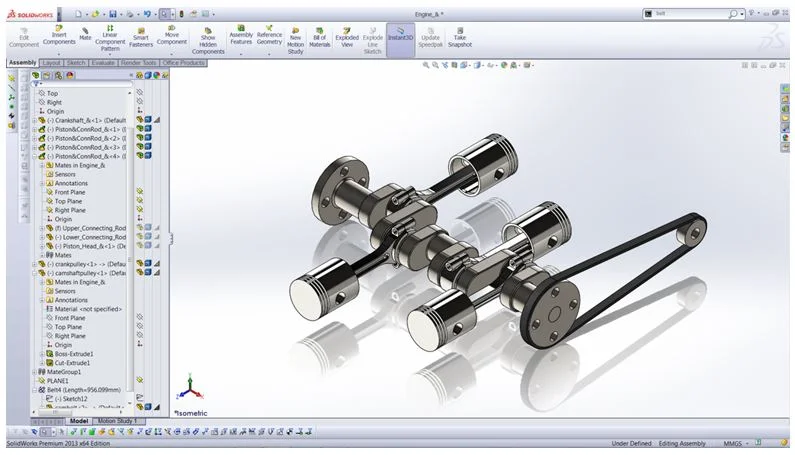Click the New document icon
795x455 pixels.
pos(78,14)
